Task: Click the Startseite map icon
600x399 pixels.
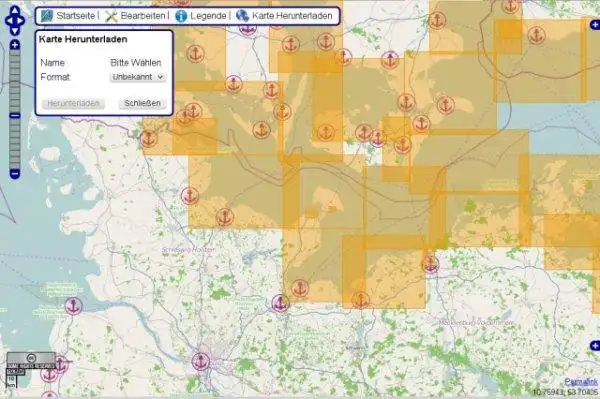Action: (47, 16)
